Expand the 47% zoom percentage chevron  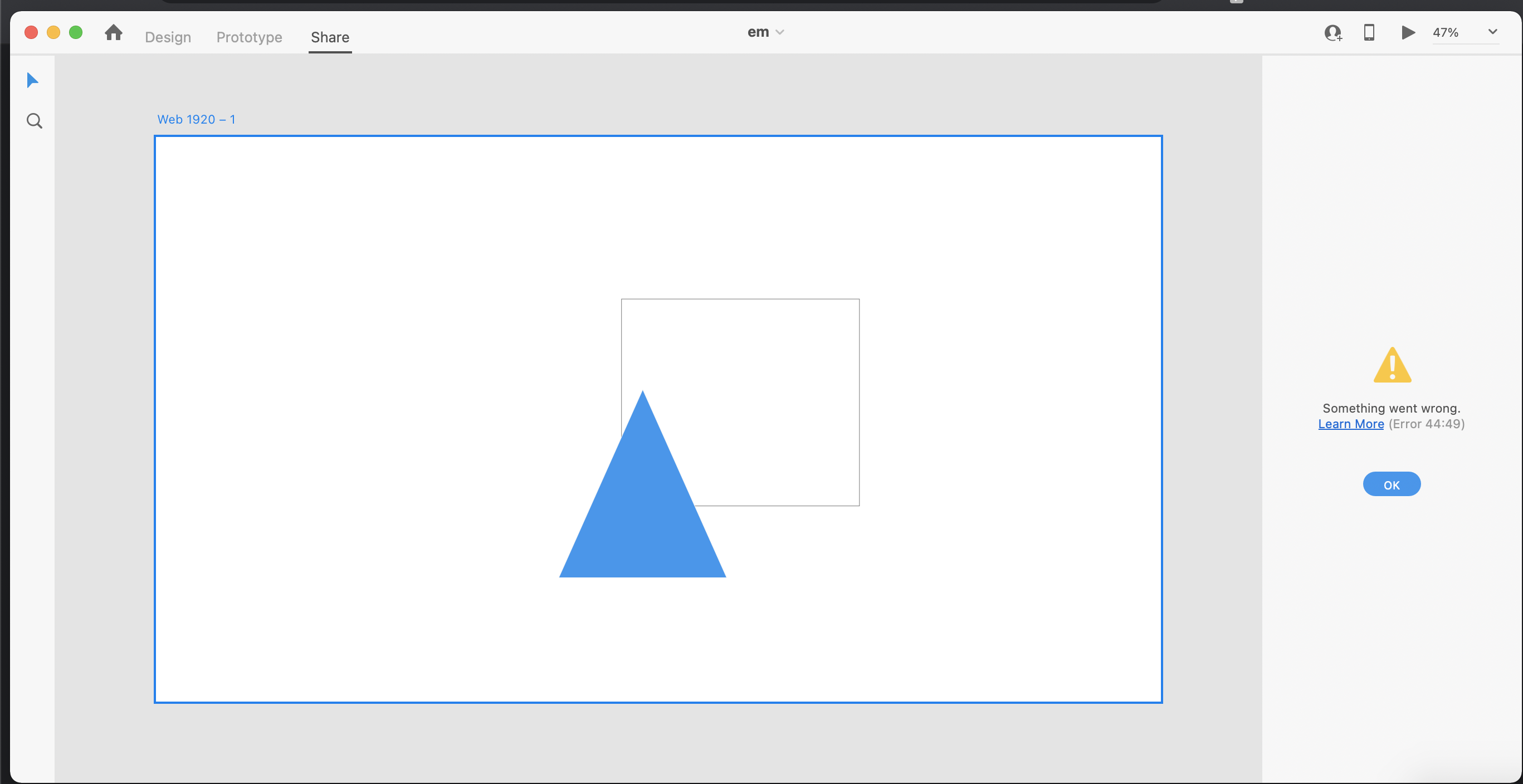pos(1493,32)
